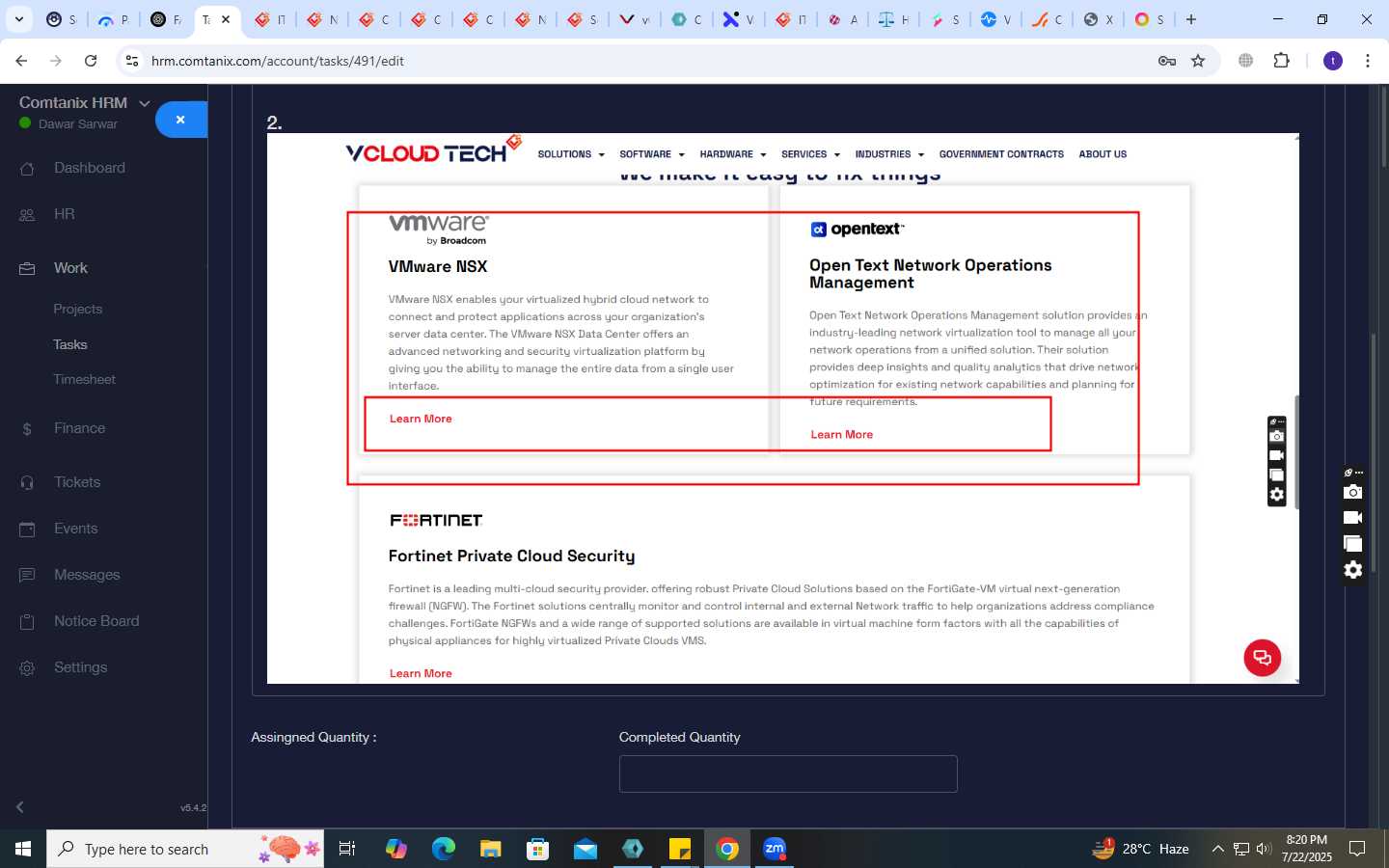
Task: Open the Mail app on the taskbar
Action: click(x=586, y=849)
